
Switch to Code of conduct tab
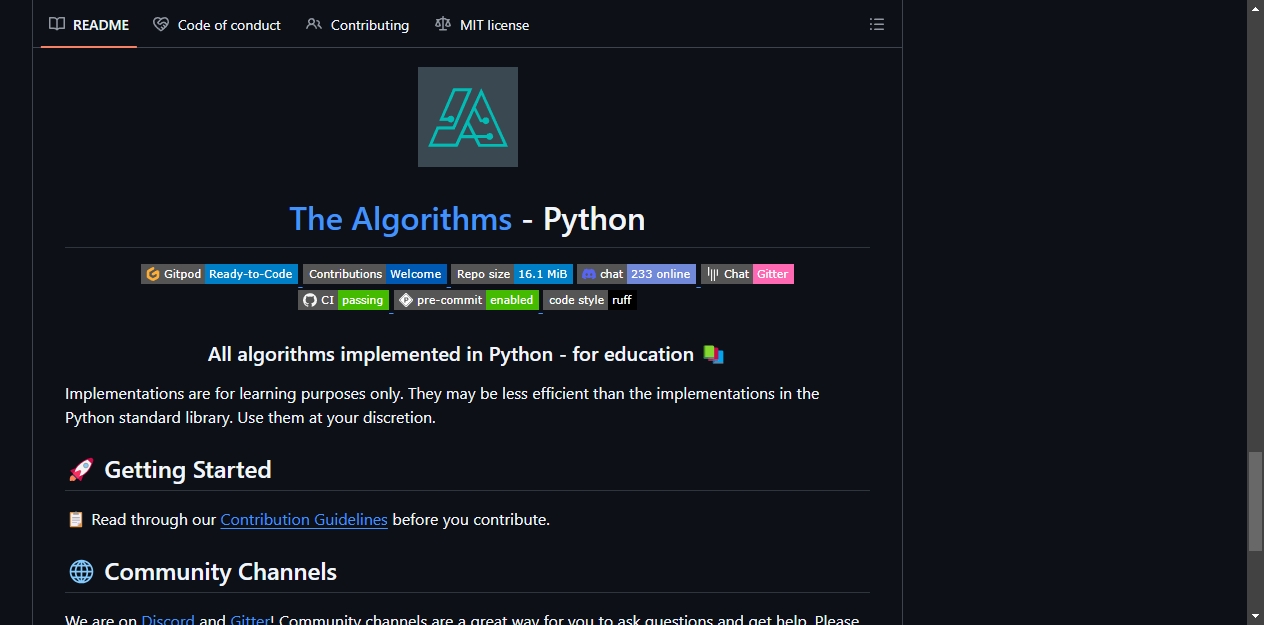[x=217, y=25]
